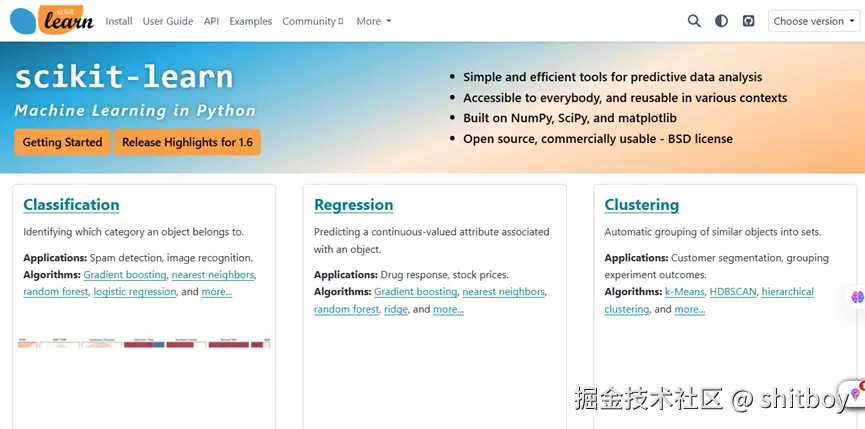Open the API reference
The image size is (865, 429).
(211, 21)
